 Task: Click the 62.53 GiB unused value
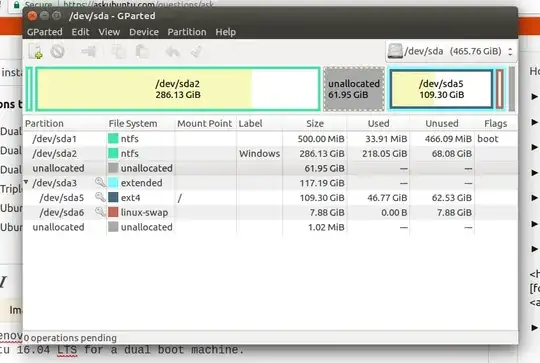tap(452, 198)
